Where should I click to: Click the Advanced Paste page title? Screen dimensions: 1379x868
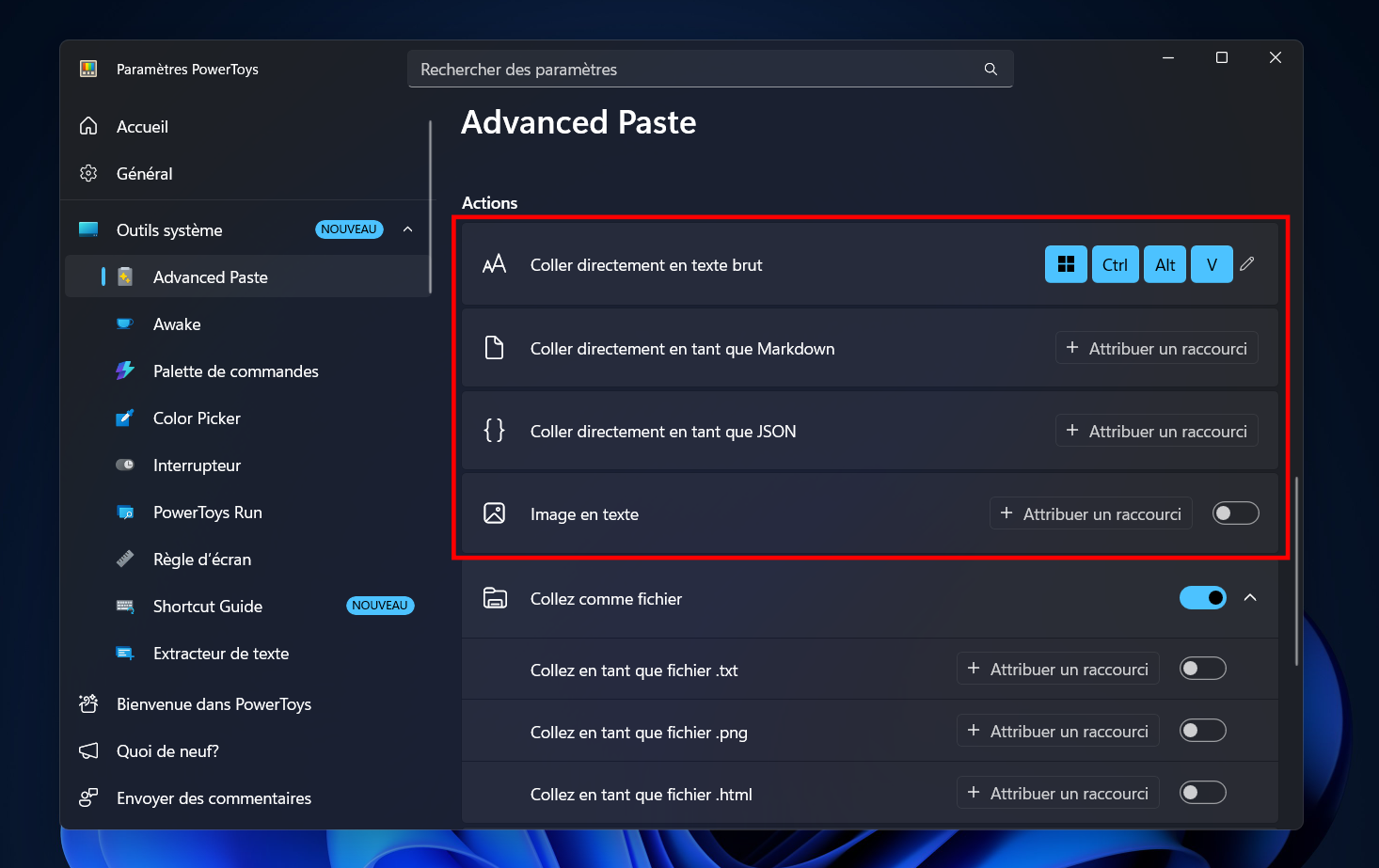coord(579,122)
